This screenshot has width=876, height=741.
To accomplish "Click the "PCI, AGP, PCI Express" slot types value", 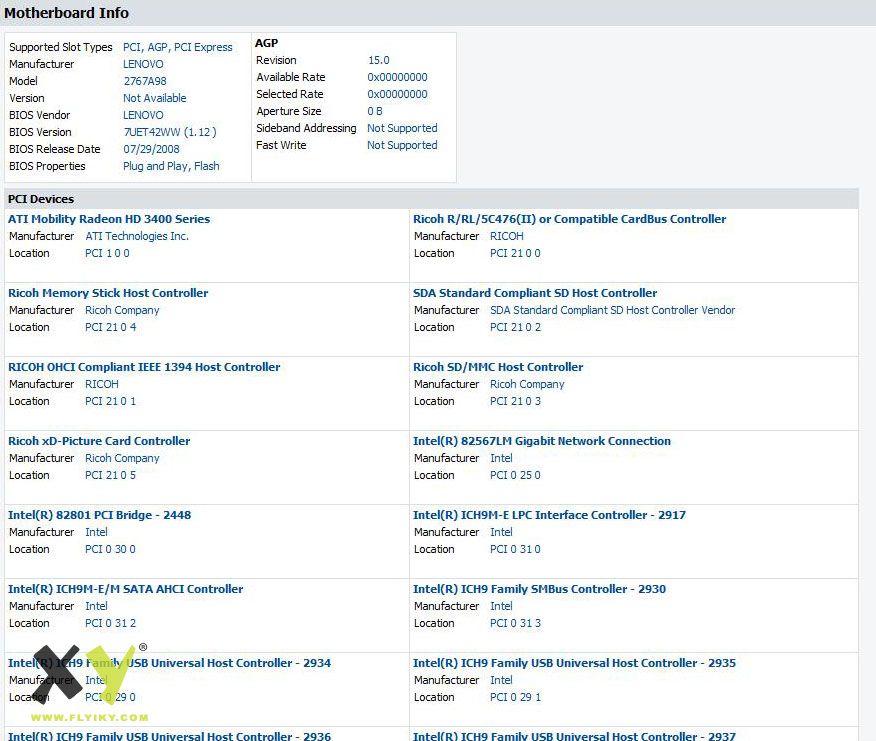I will 178,47.
